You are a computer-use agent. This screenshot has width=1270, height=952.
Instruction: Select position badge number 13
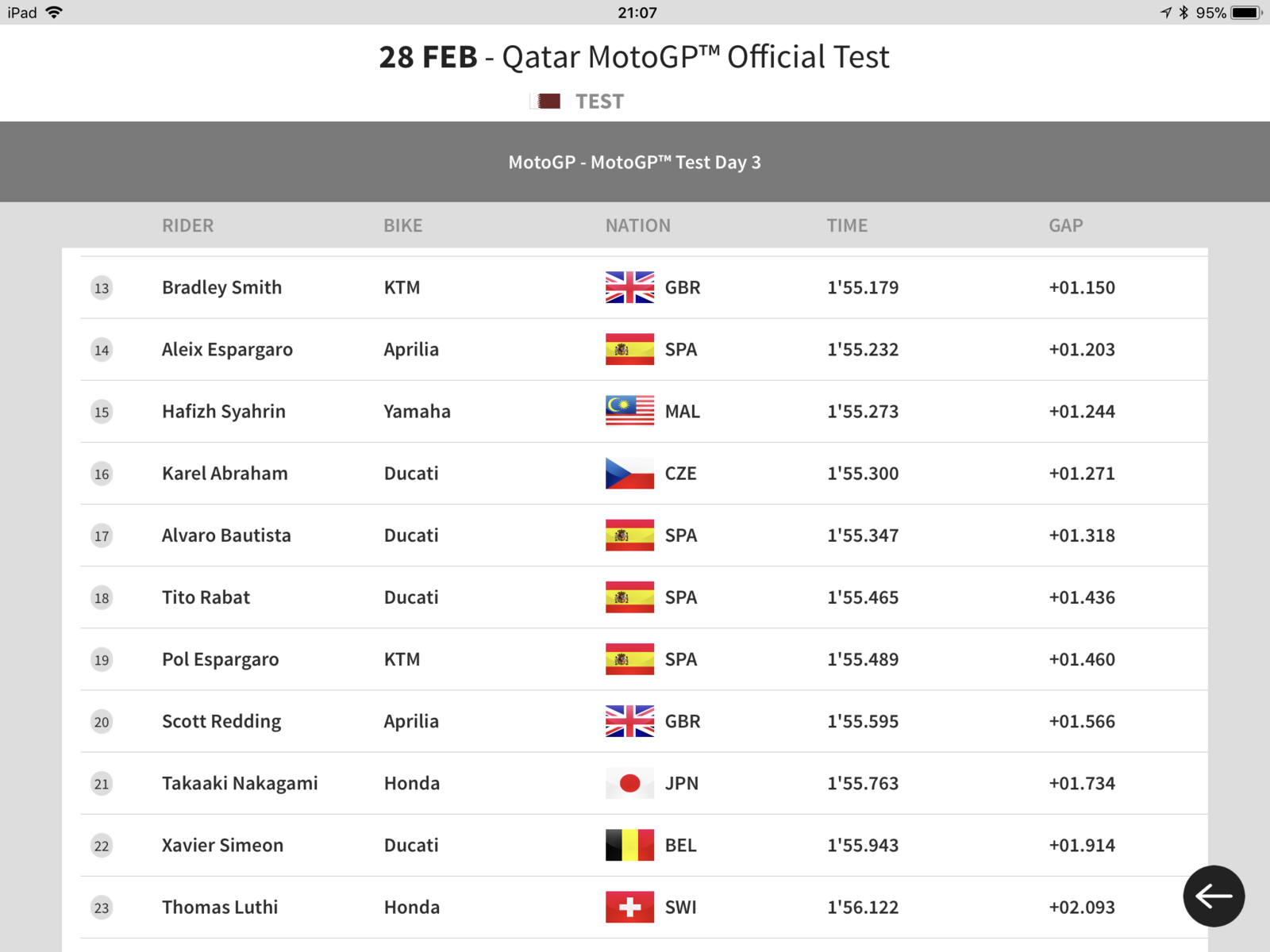102,288
